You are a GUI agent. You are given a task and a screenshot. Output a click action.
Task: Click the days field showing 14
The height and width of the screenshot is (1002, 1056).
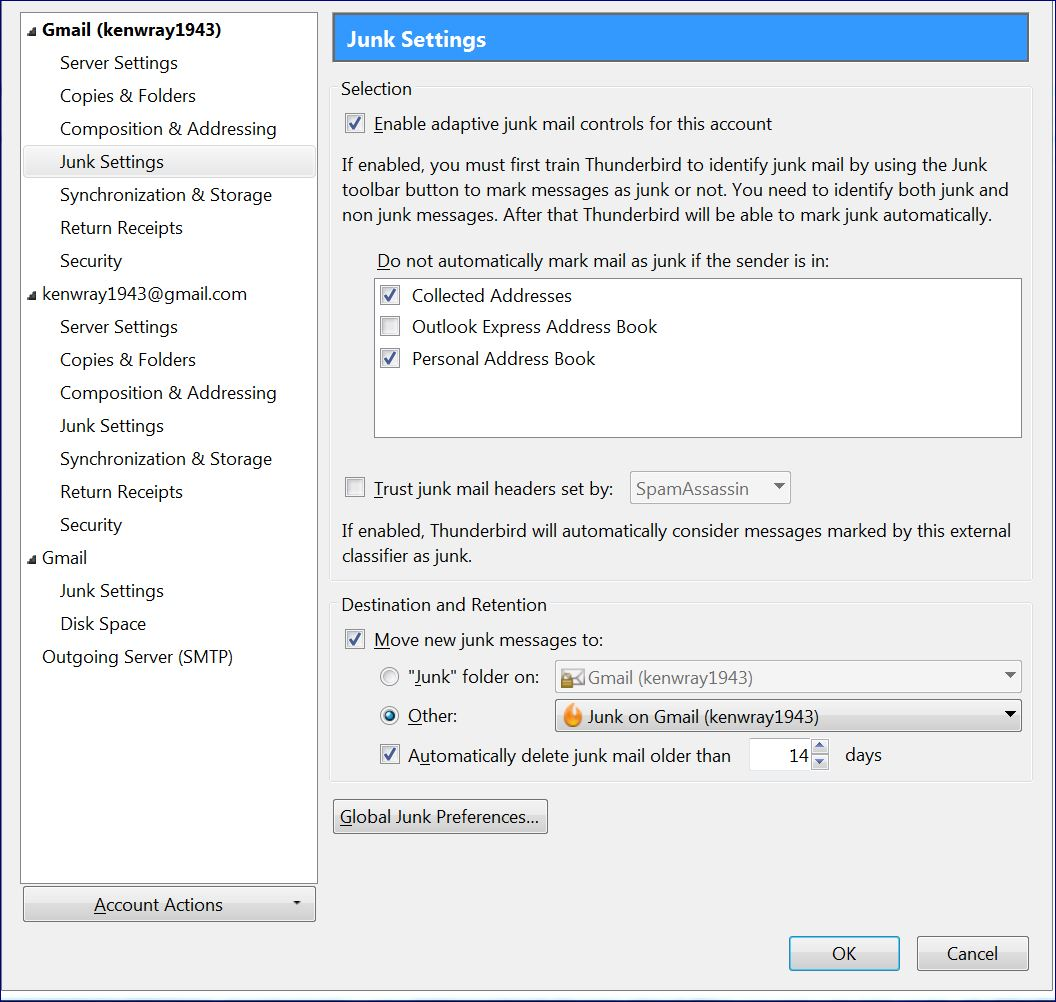click(x=781, y=755)
